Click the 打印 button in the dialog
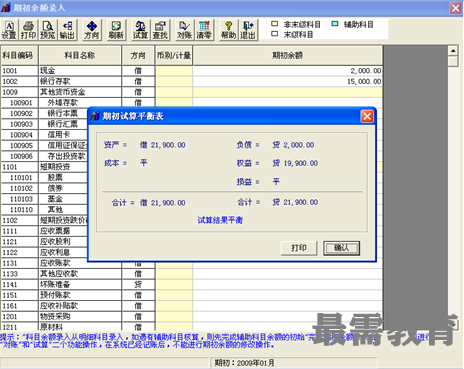The width and height of the screenshot is (464, 369). coord(299,248)
